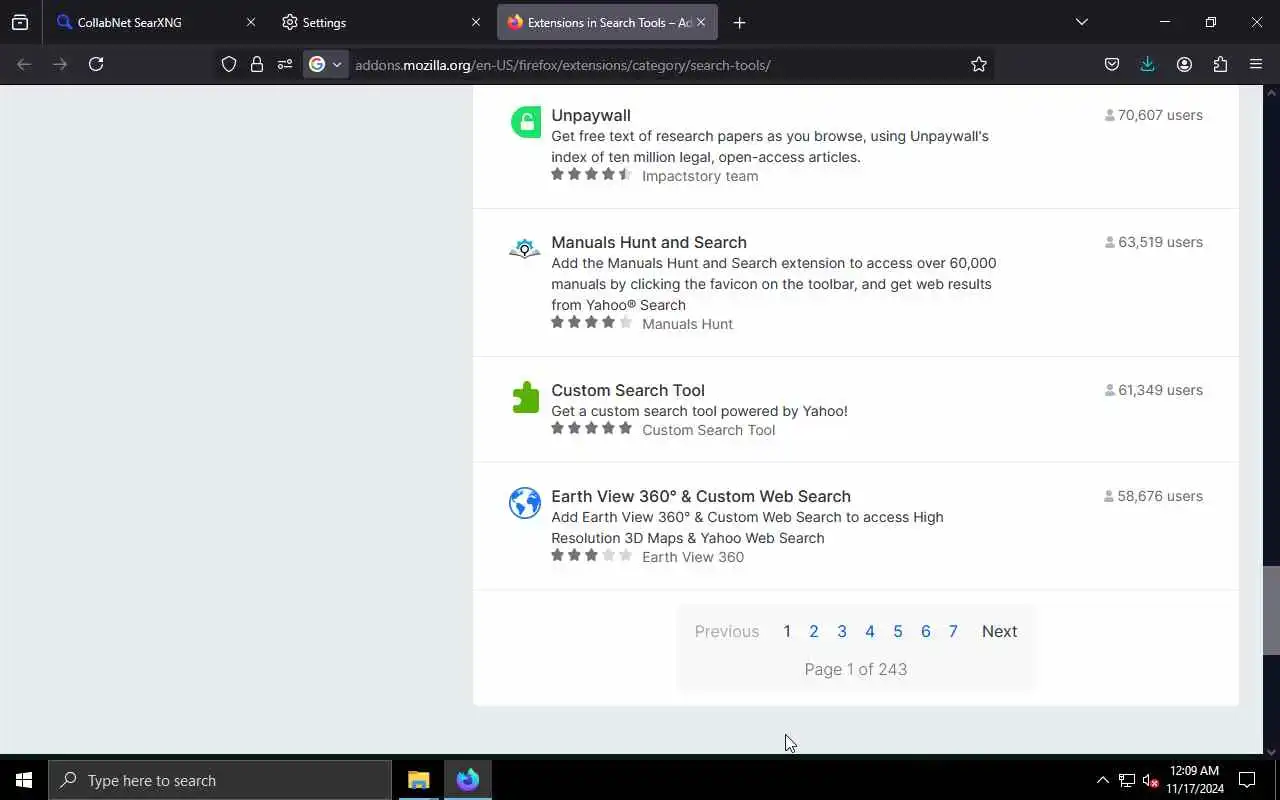Click the Impactstory team author text
The image size is (1280, 800).
pyautogui.click(x=700, y=176)
